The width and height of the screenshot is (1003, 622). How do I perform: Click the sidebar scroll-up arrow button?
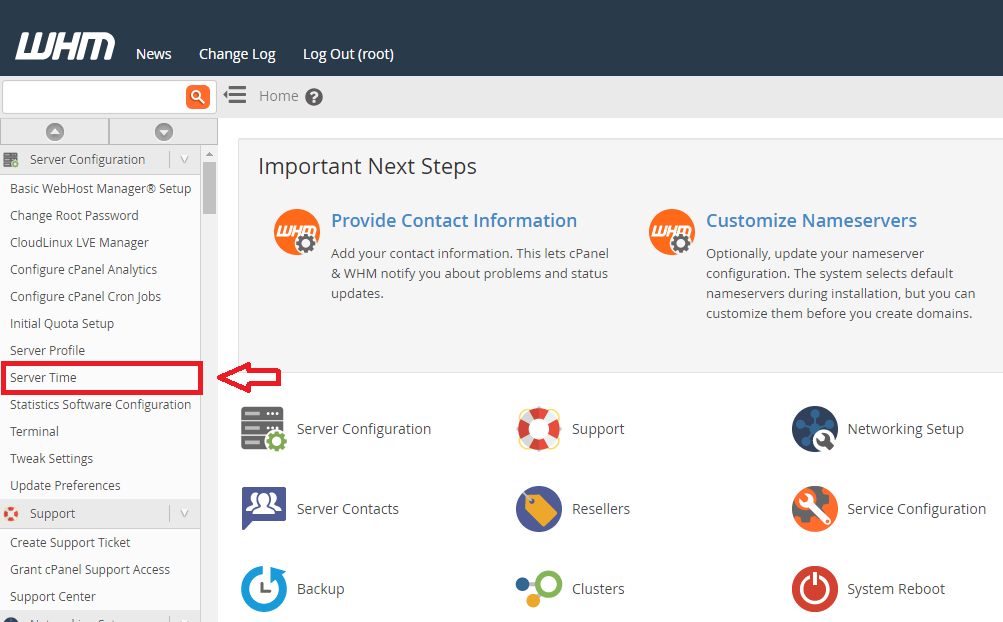[x=55, y=132]
